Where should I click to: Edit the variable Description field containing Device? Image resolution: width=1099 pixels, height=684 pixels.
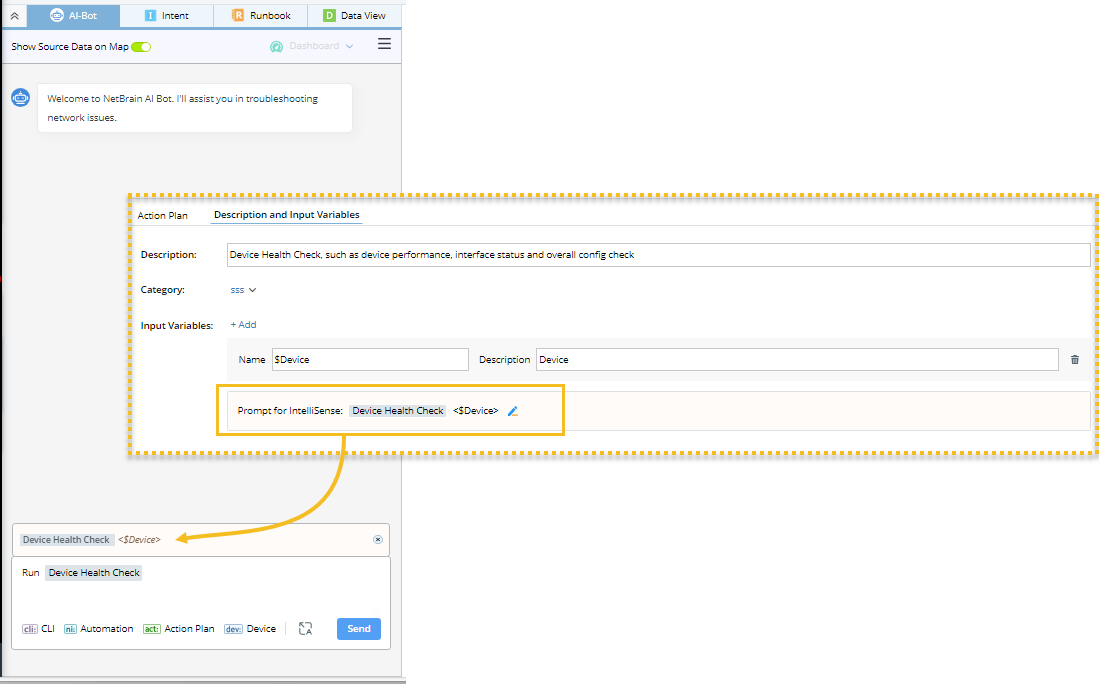tap(797, 360)
